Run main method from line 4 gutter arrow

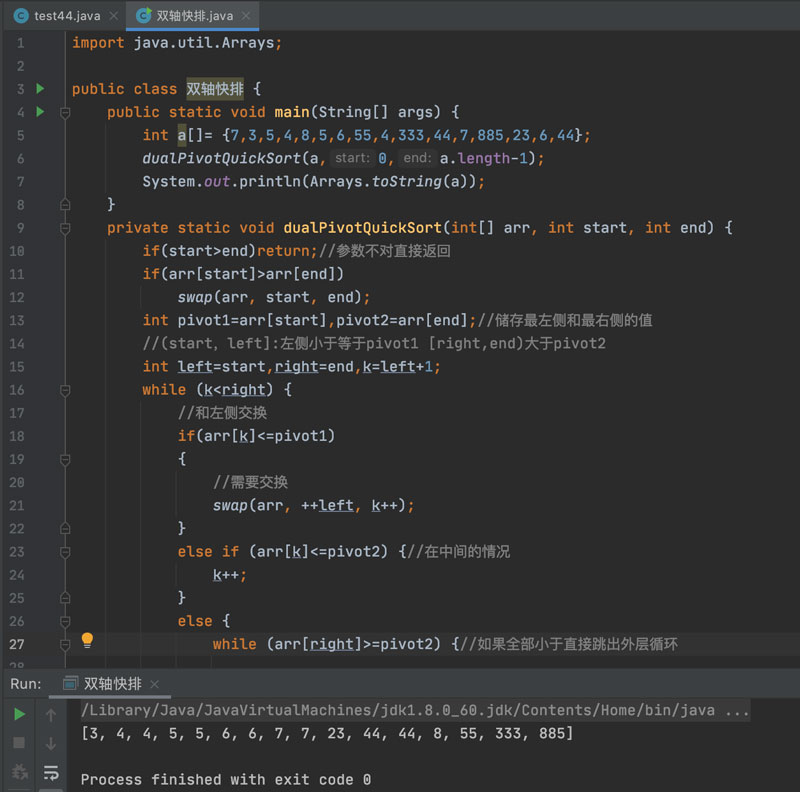point(40,112)
